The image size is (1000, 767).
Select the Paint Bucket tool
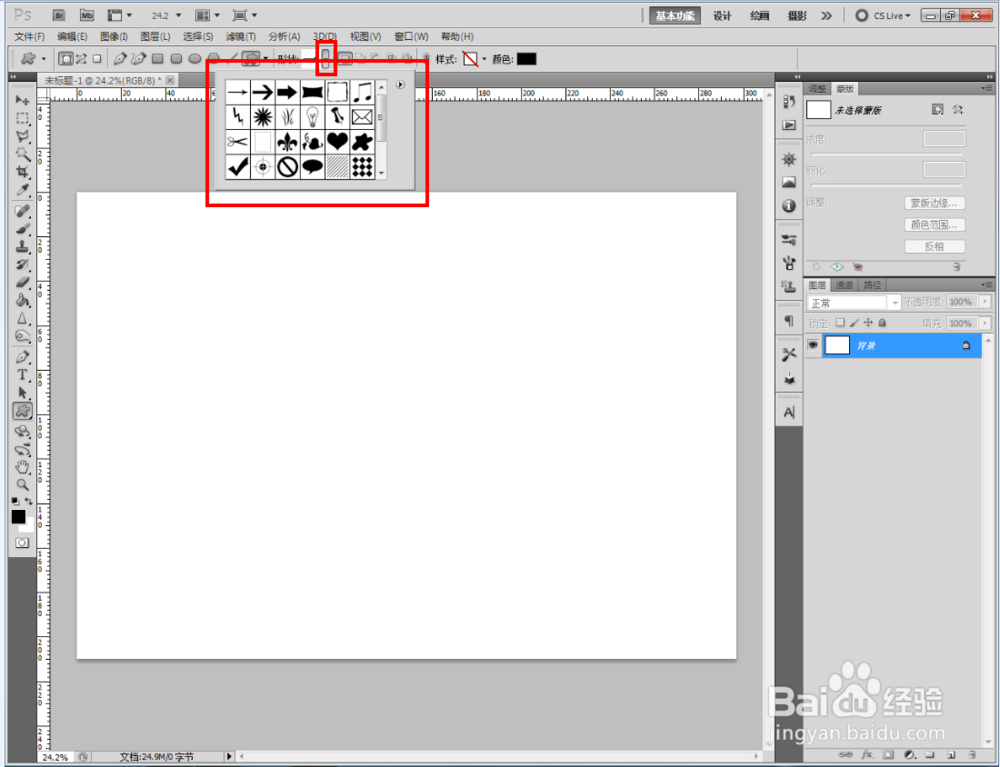22,300
